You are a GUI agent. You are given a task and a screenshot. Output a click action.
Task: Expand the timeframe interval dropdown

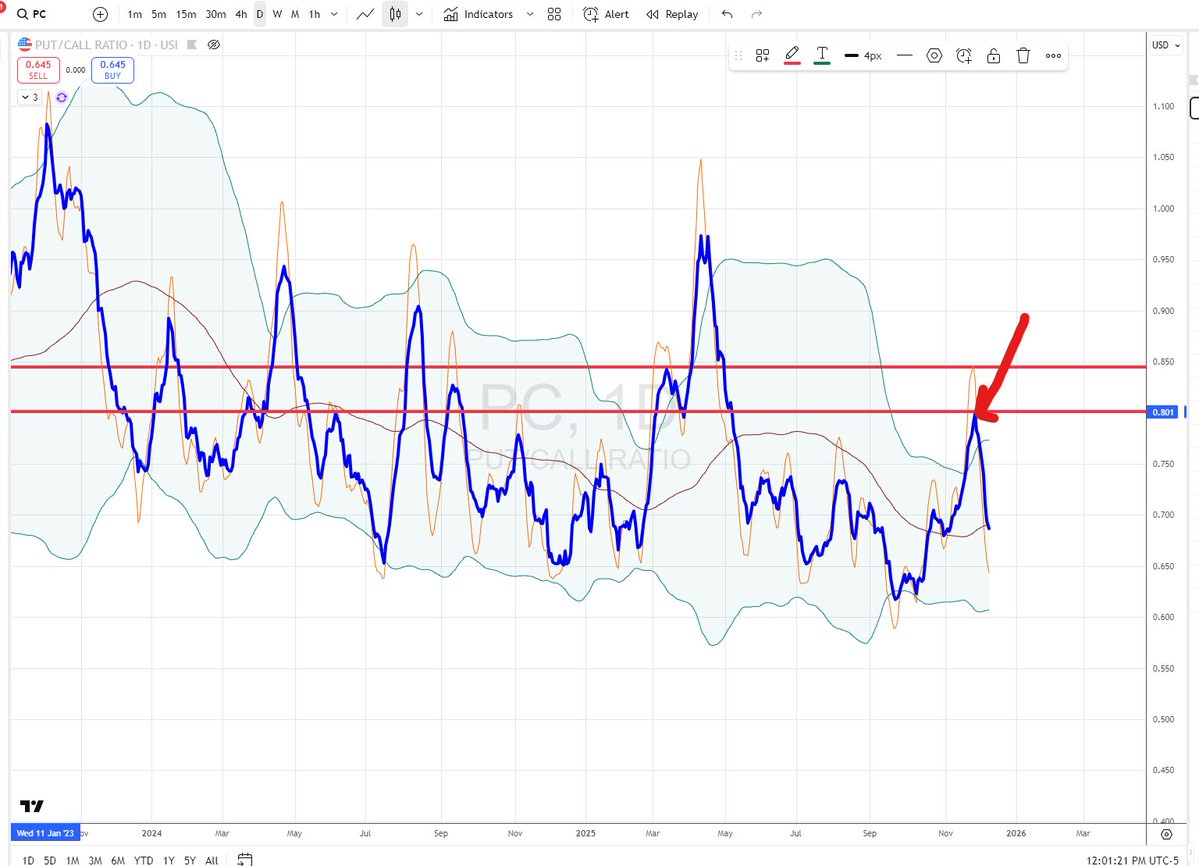point(334,15)
